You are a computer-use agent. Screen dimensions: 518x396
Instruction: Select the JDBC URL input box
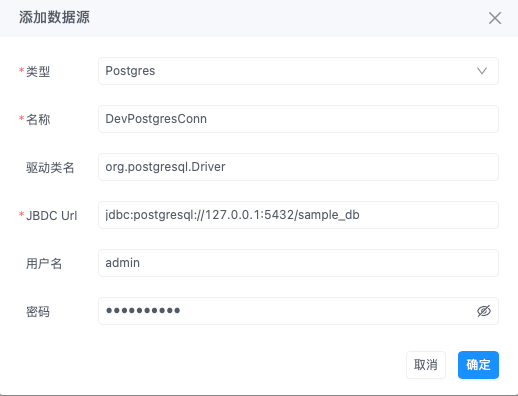(298, 215)
